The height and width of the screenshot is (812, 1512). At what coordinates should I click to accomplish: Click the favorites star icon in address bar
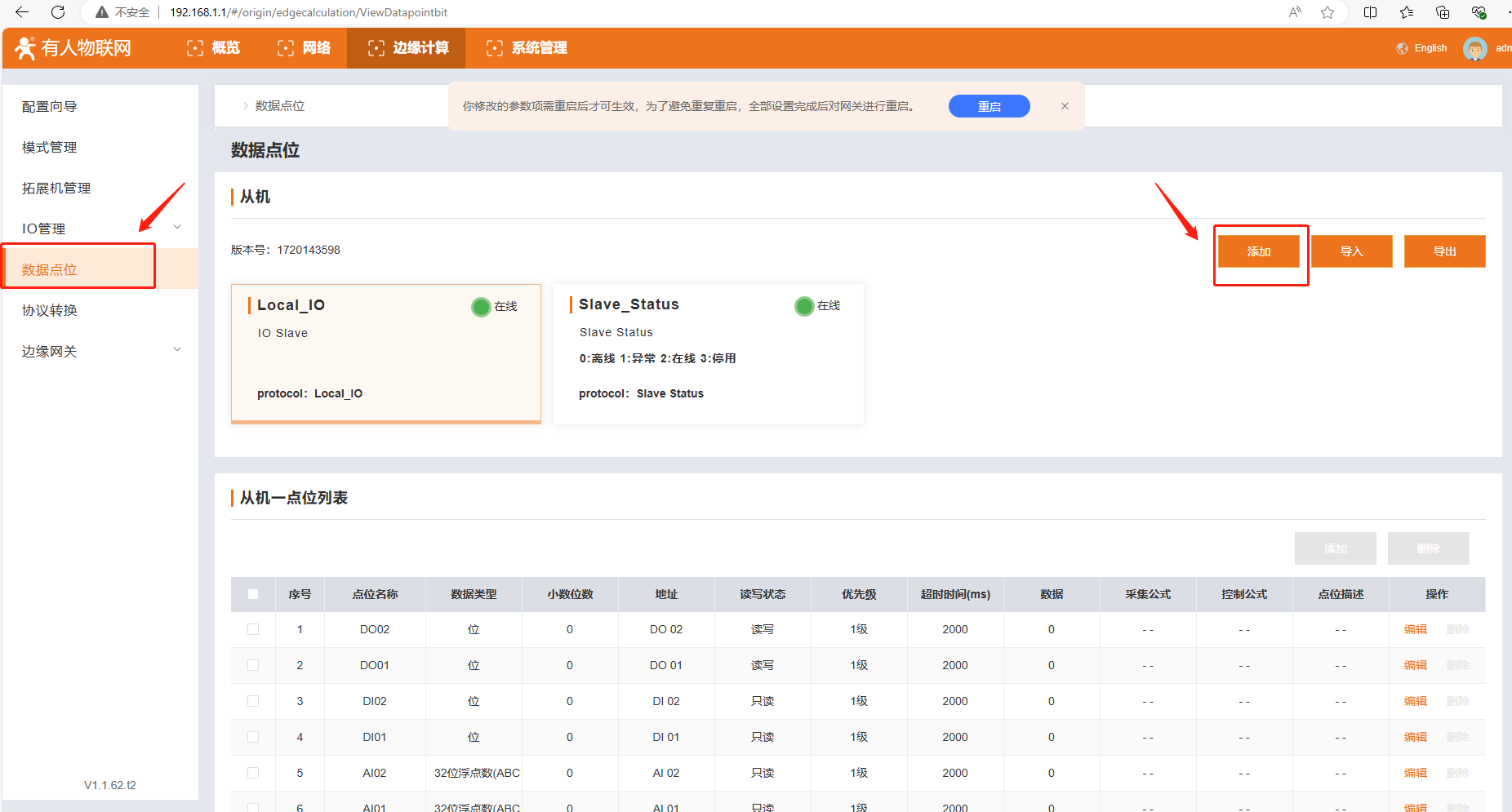pyautogui.click(x=1327, y=12)
